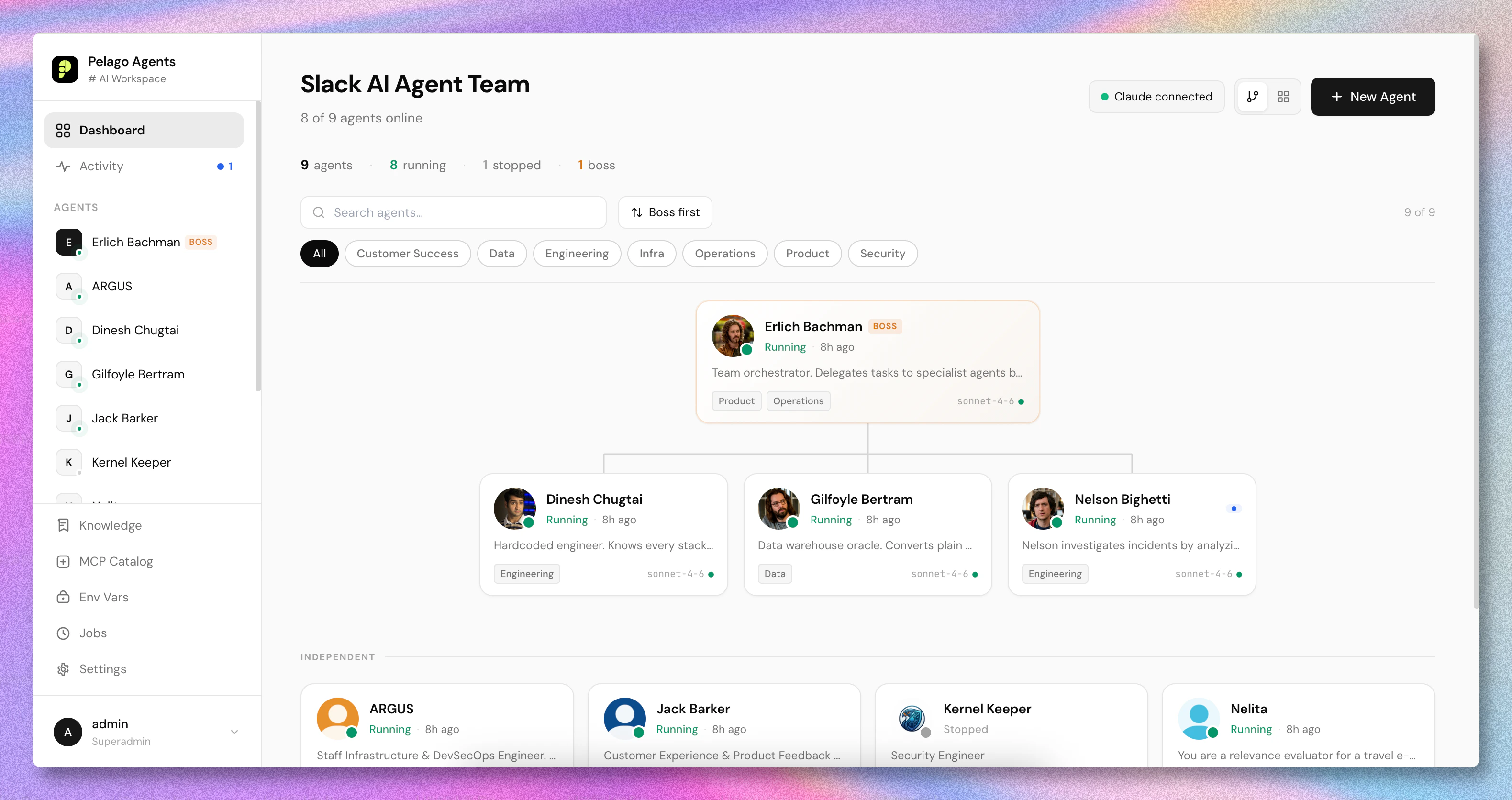Open the Erlich Bachman boss card
Screen dimensions: 1512x800
point(867,362)
